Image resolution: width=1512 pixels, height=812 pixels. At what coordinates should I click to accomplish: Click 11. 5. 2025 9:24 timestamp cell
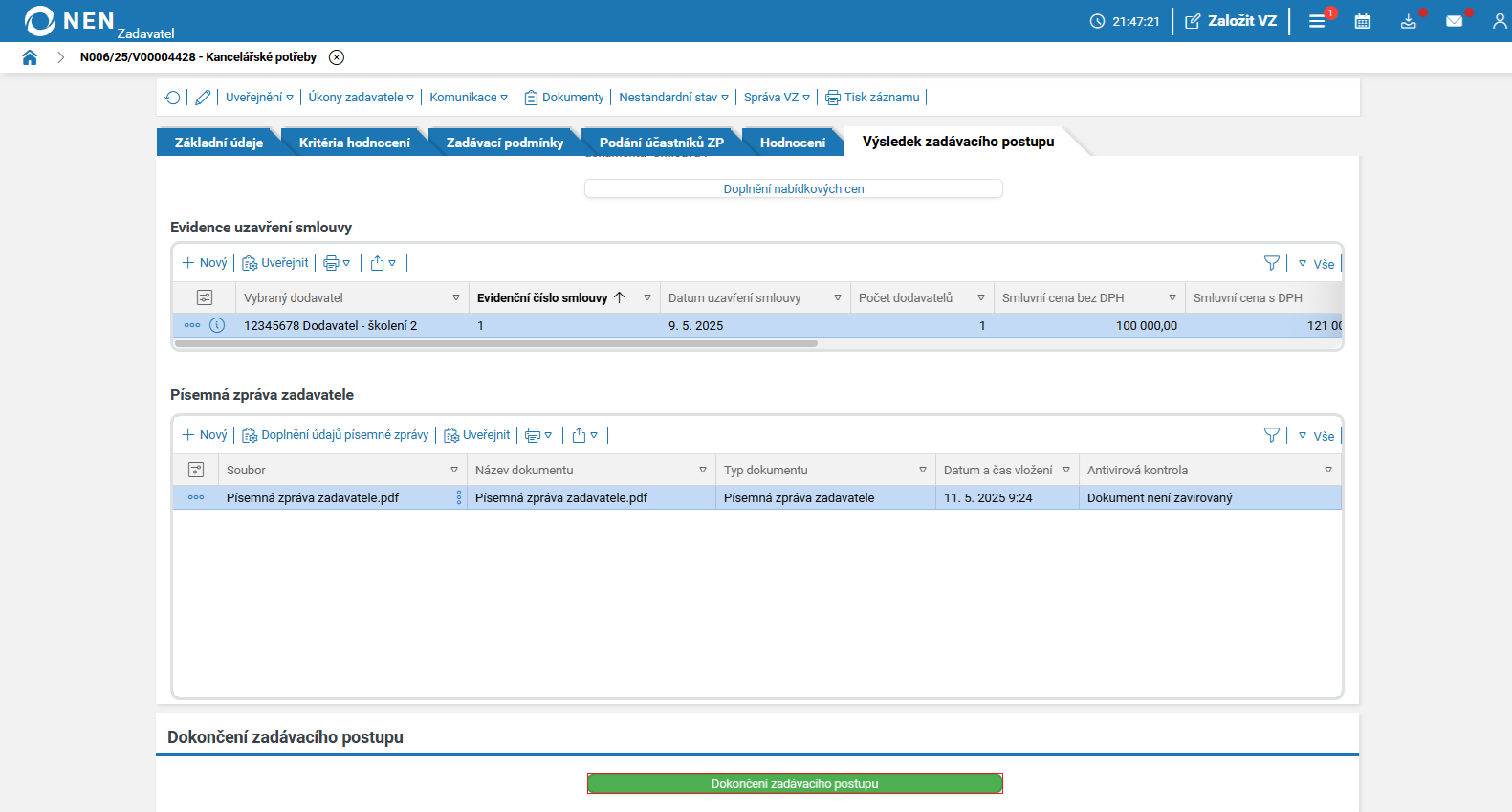(1007, 497)
